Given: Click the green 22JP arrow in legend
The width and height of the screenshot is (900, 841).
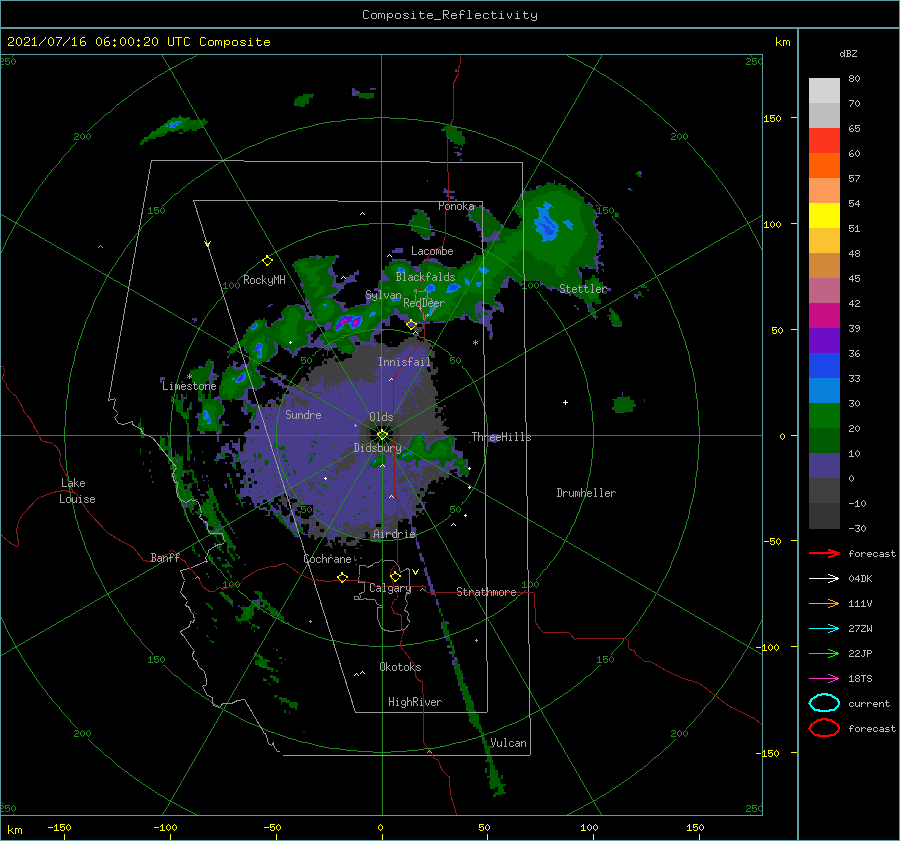Looking at the screenshot, I should tap(824, 653).
